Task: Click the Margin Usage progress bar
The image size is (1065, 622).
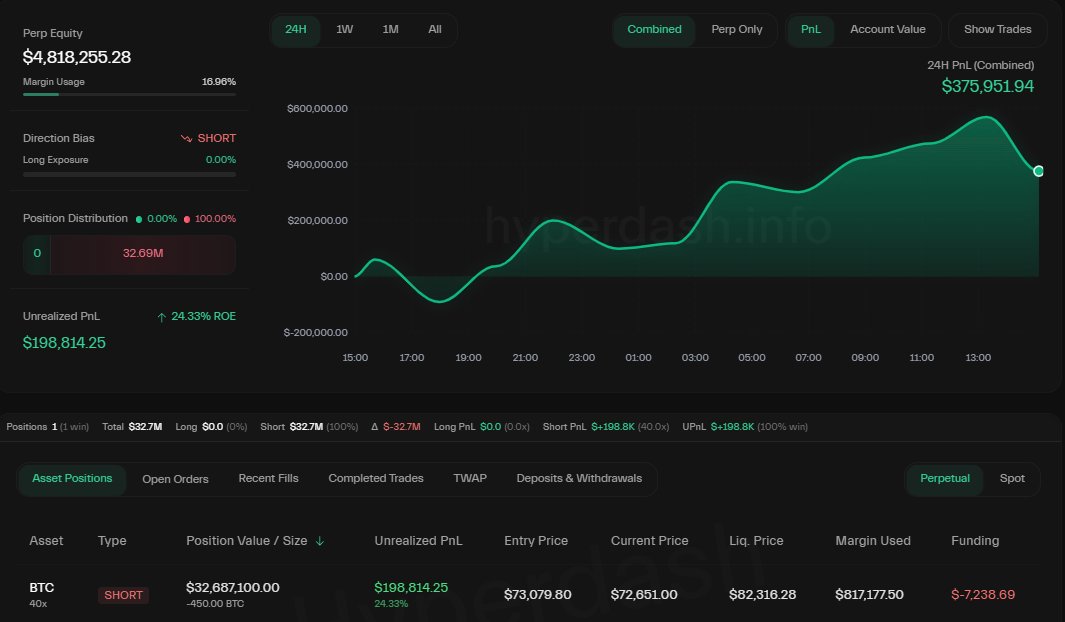Action: [129, 96]
